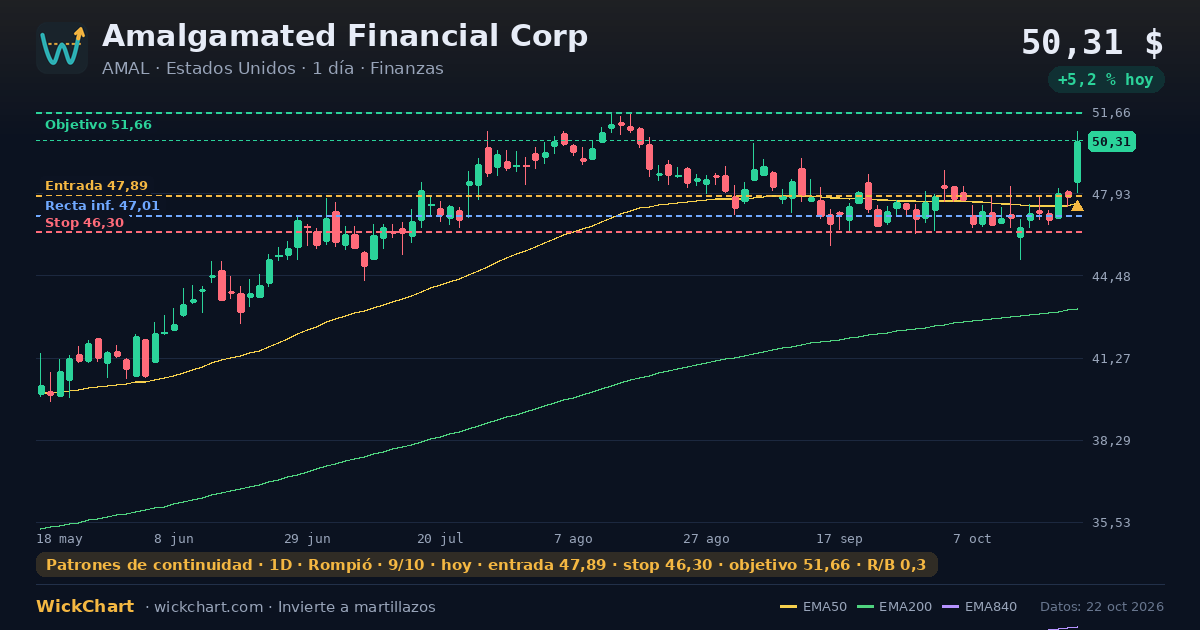Image resolution: width=1200 pixels, height=630 pixels.
Task: Click the EMA50 legend color line
Action: pyautogui.click(x=788, y=607)
